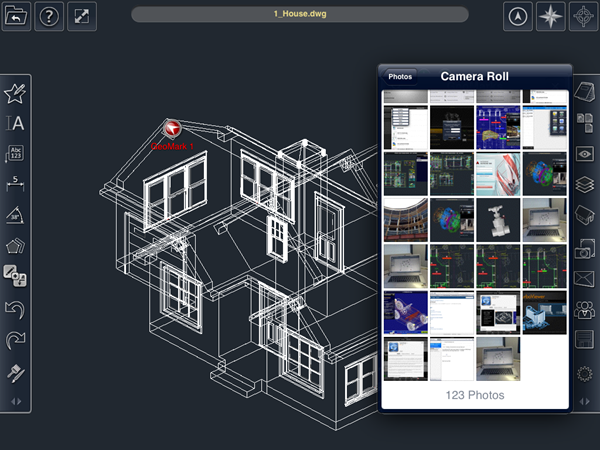Select the text annotation tool
The image size is (600, 450).
coord(15,124)
